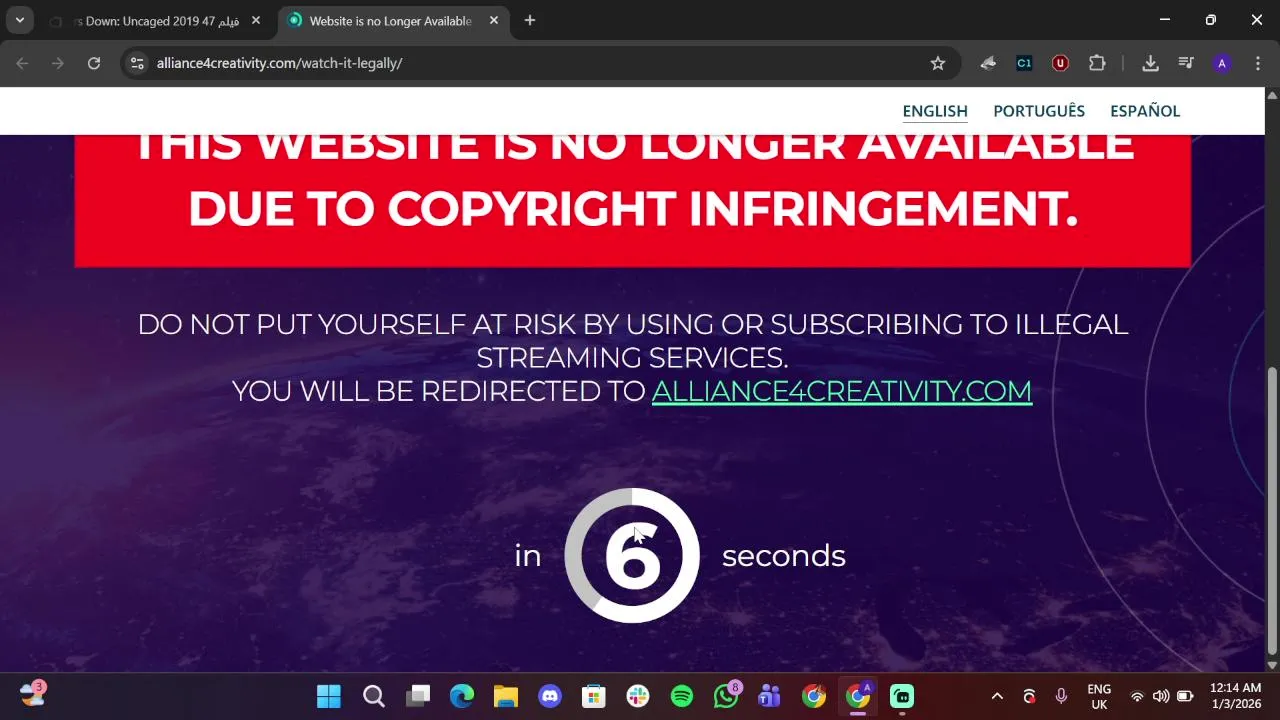The height and width of the screenshot is (720, 1280).
Task: Click the scrollbar up arrow
Action: [1272, 95]
